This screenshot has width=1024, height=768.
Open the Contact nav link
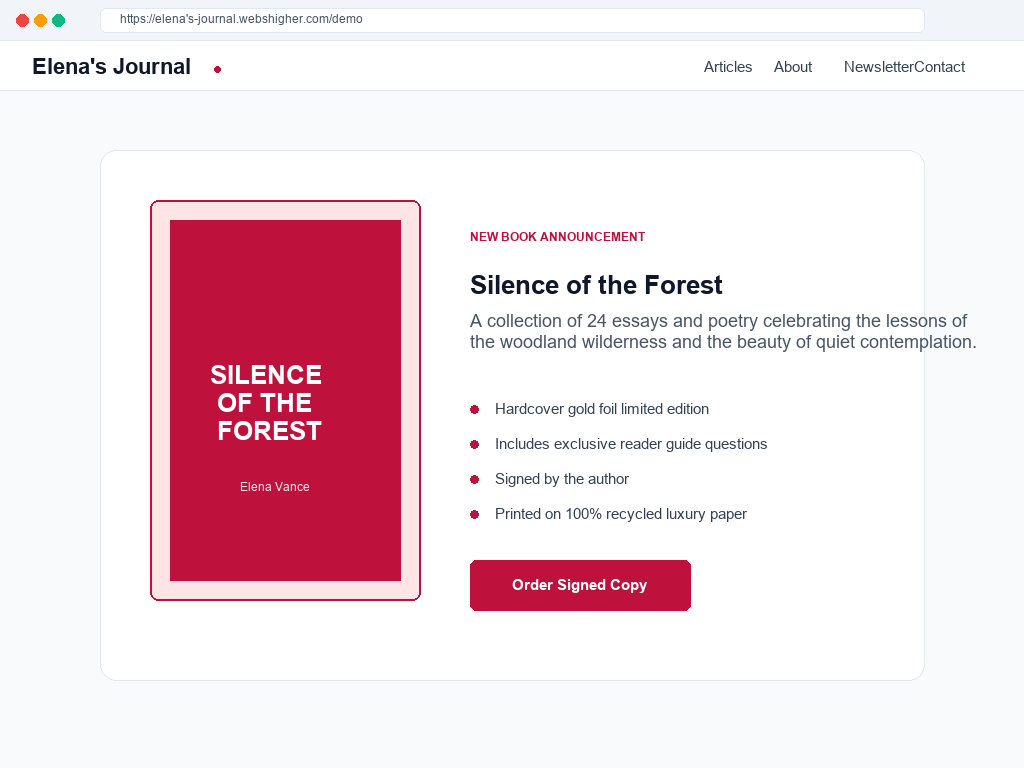(940, 67)
